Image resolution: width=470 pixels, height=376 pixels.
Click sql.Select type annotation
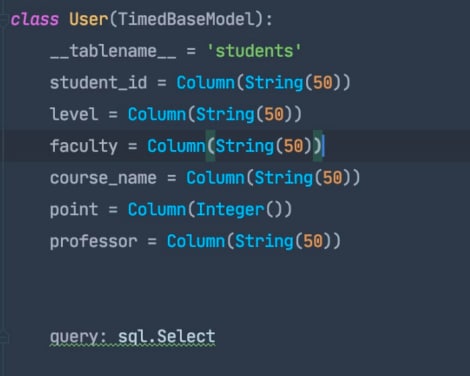click(x=167, y=336)
